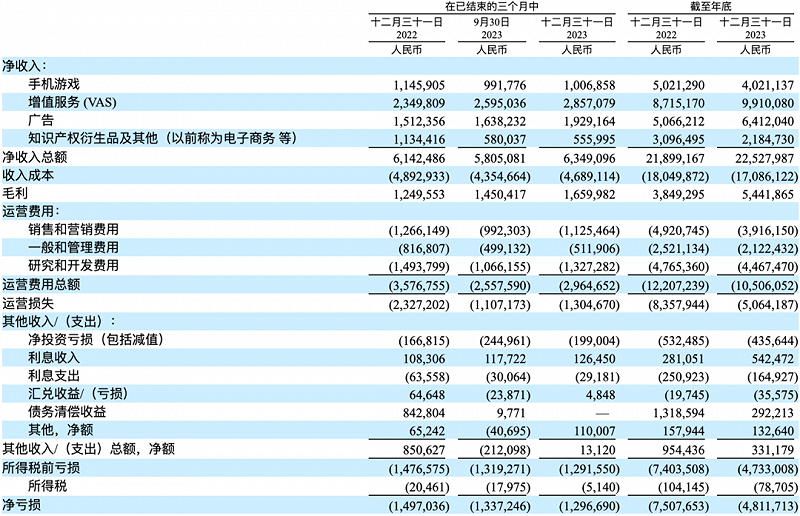Click the value 1,318,594
Image resolution: width=800 pixels, height=516 pixels.
pyautogui.click(x=679, y=413)
